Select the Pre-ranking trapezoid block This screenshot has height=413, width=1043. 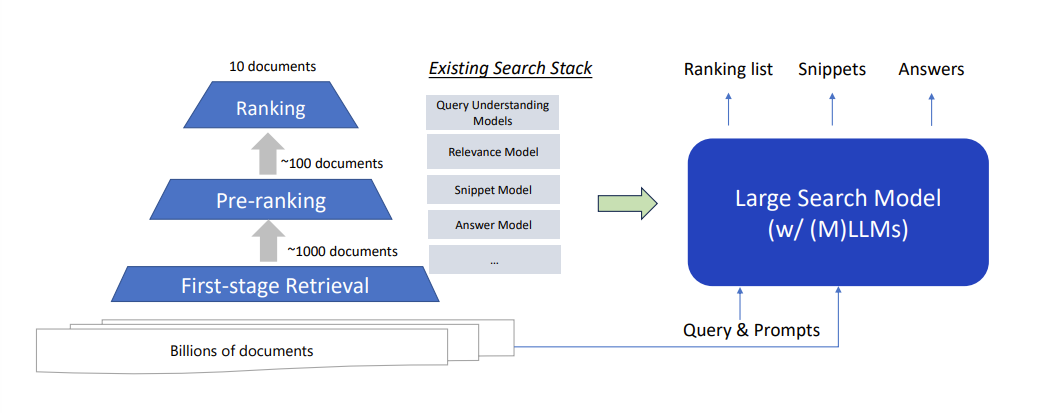click(271, 200)
